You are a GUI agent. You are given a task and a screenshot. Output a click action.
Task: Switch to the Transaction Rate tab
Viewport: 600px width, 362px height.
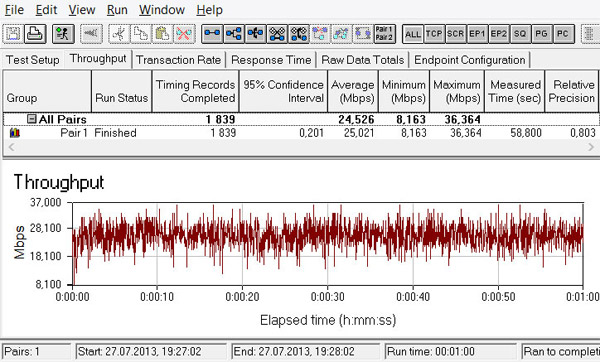[178, 60]
